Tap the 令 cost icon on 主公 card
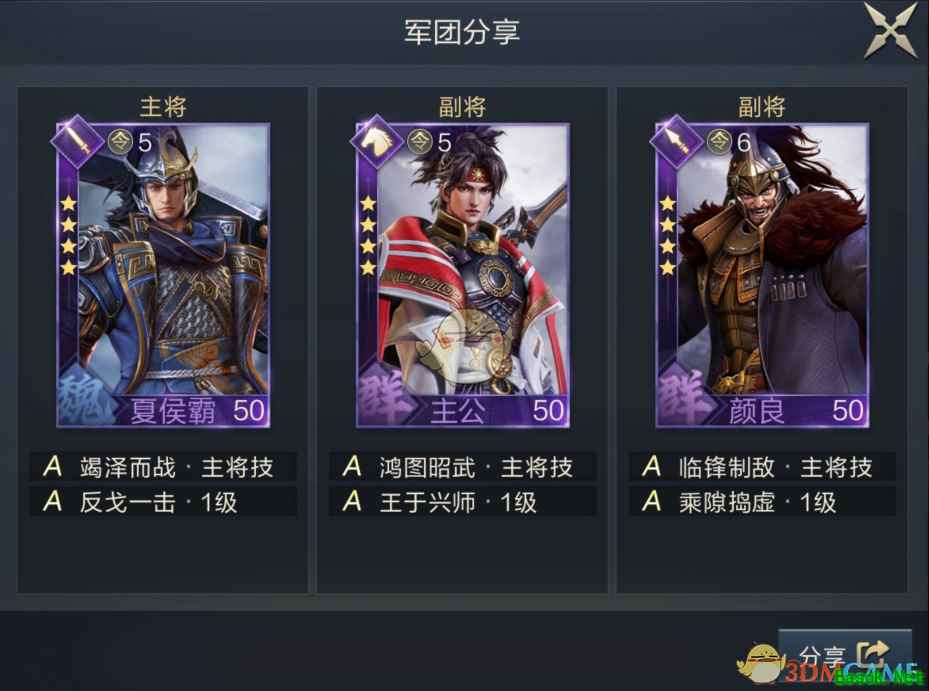Screen dimensions: 929x691 click(x=419, y=142)
